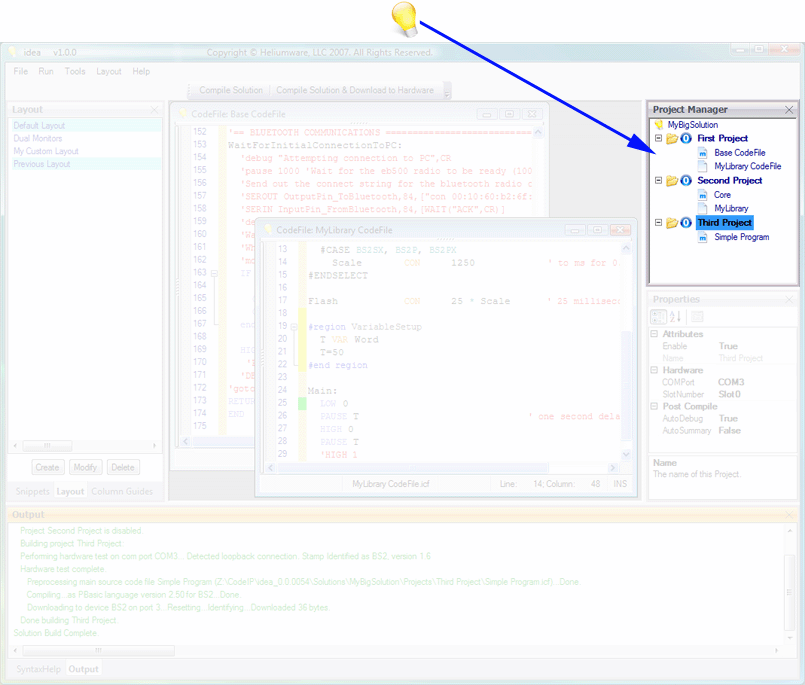This screenshot has height=685, width=805.
Task: Collapse the Hardware group in Properties
Action: tap(654, 370)
